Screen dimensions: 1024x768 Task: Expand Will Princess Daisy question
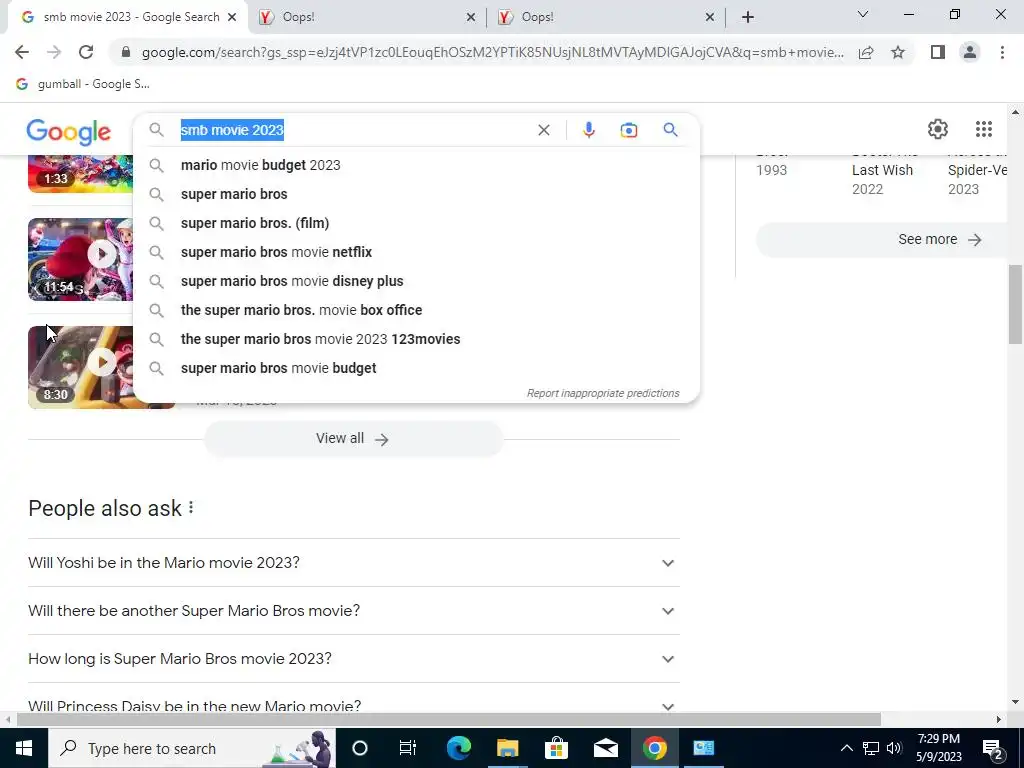click(x=353, y=703)
